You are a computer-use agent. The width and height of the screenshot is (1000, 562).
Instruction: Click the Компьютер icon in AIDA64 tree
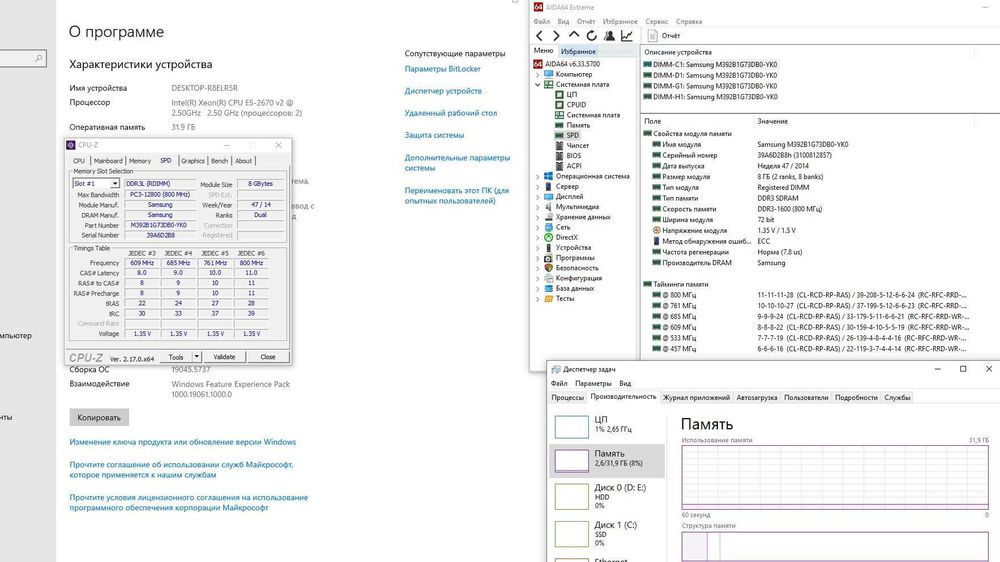tap(548, 74)
